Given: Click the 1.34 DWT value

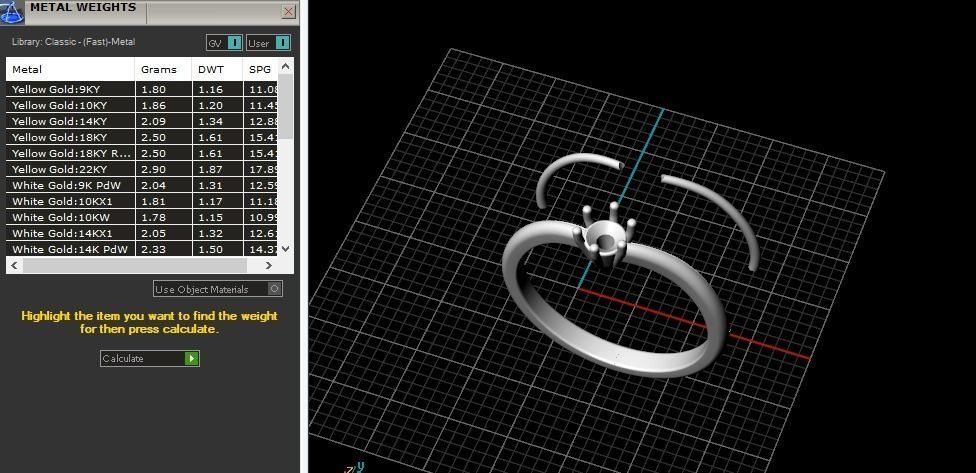Looking at the screenshot, I should click(x=210, y=121).
